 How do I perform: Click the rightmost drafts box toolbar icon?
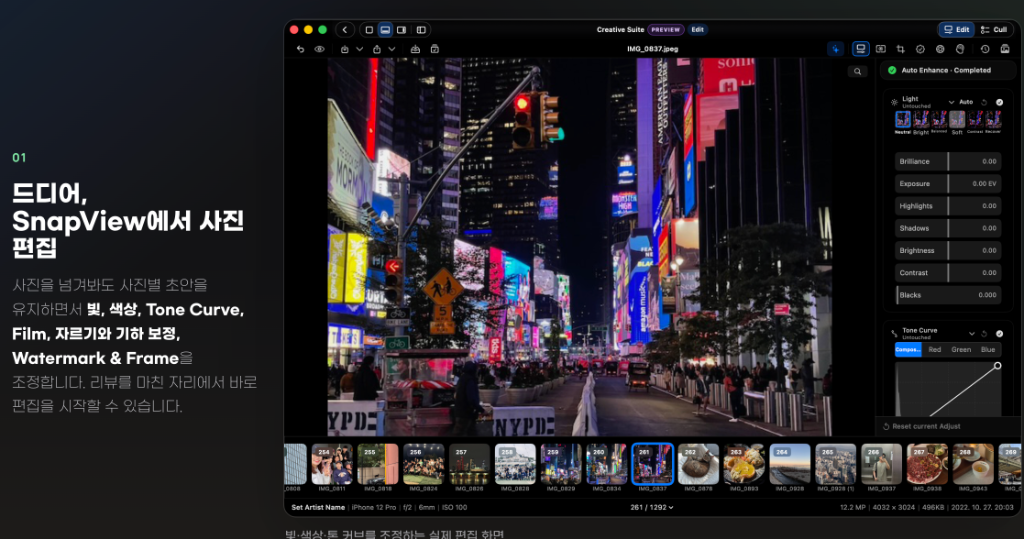[1005, 49]
